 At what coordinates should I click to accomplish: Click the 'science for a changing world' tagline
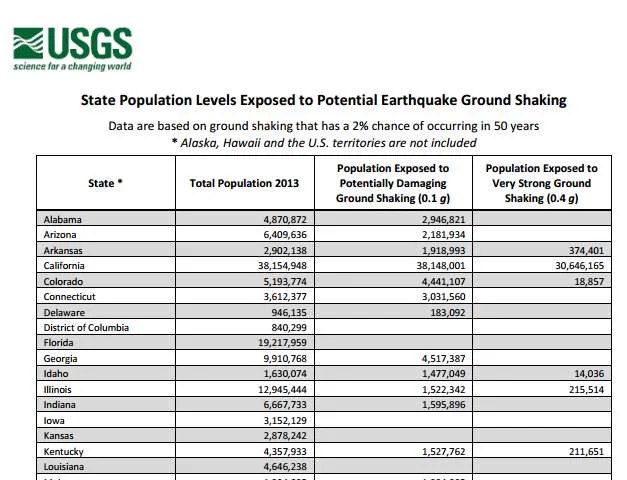coord(72,66)
